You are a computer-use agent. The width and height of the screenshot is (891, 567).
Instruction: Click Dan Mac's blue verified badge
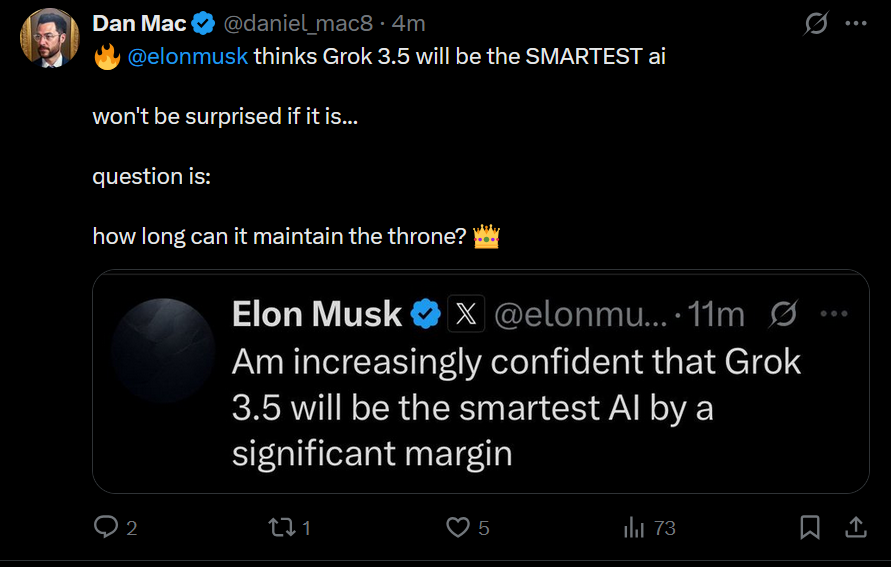click(x=203, y=24)
